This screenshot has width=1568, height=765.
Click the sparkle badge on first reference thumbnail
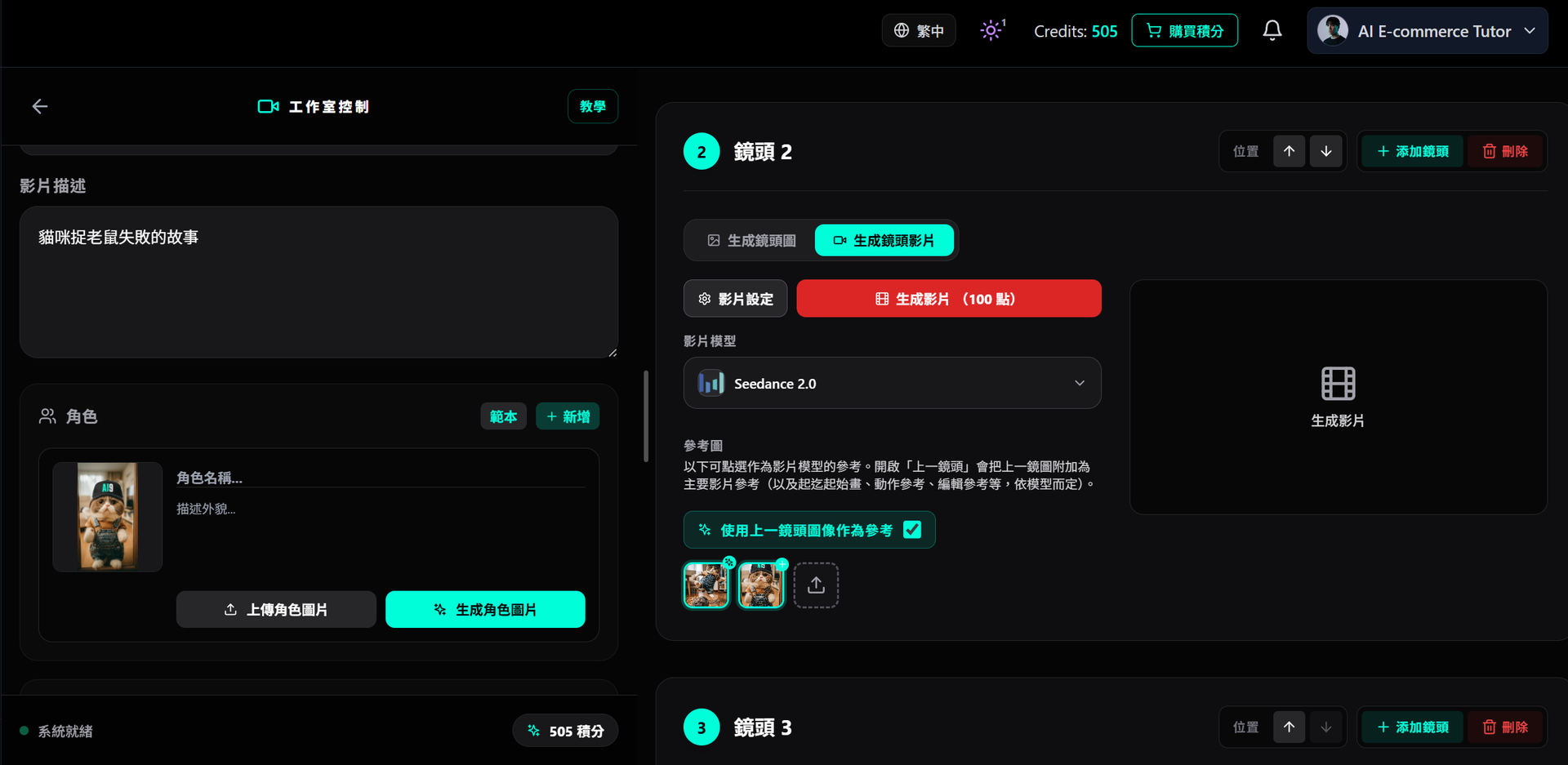tap(729, 563)
